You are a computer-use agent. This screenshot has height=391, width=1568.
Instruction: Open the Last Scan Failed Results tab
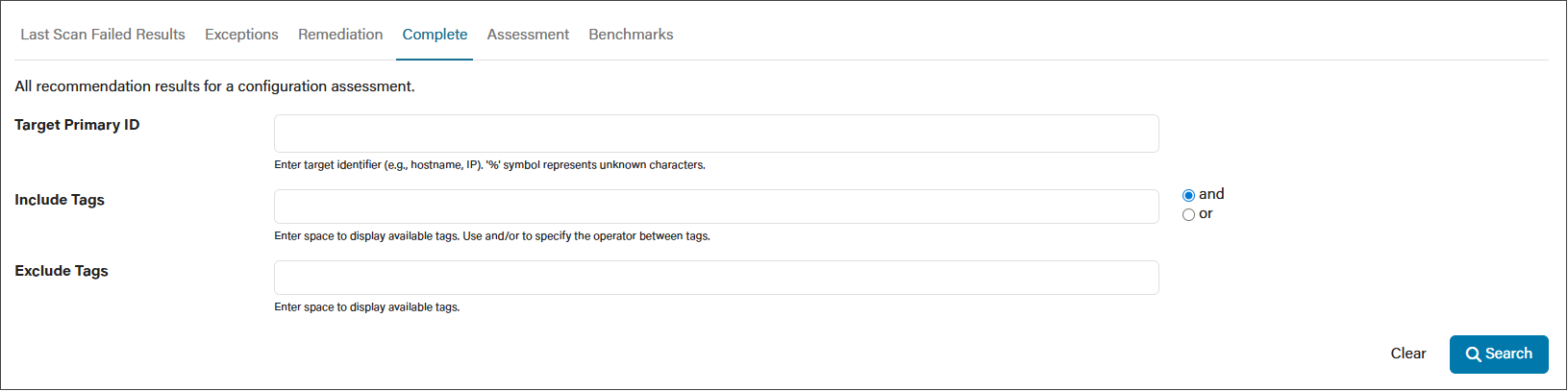click(x=103, y=35)
